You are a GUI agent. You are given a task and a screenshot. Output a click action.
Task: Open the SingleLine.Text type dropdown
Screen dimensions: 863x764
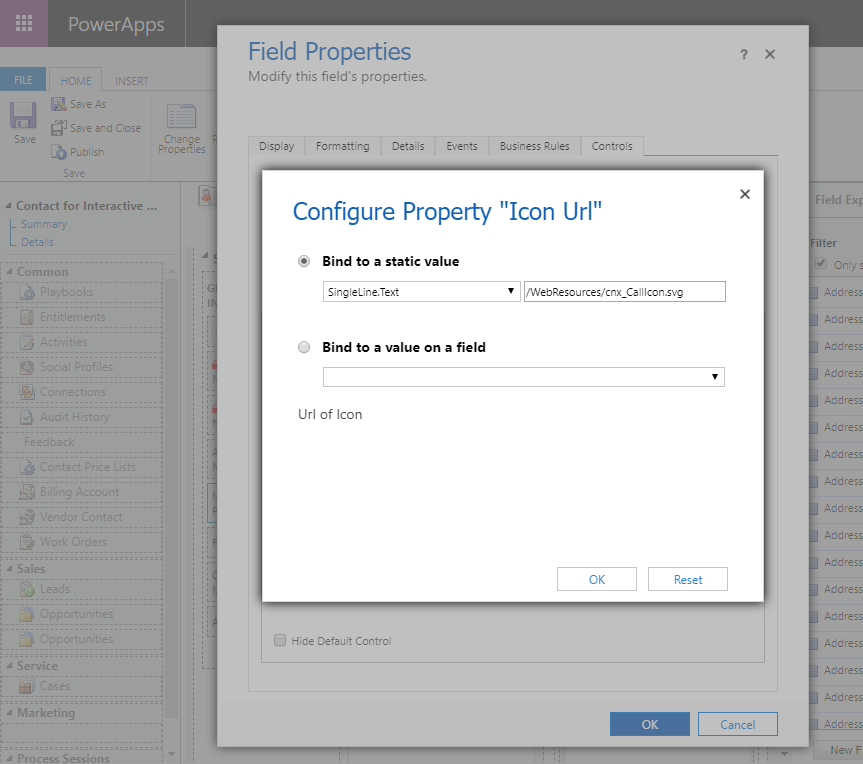point(421,292)
